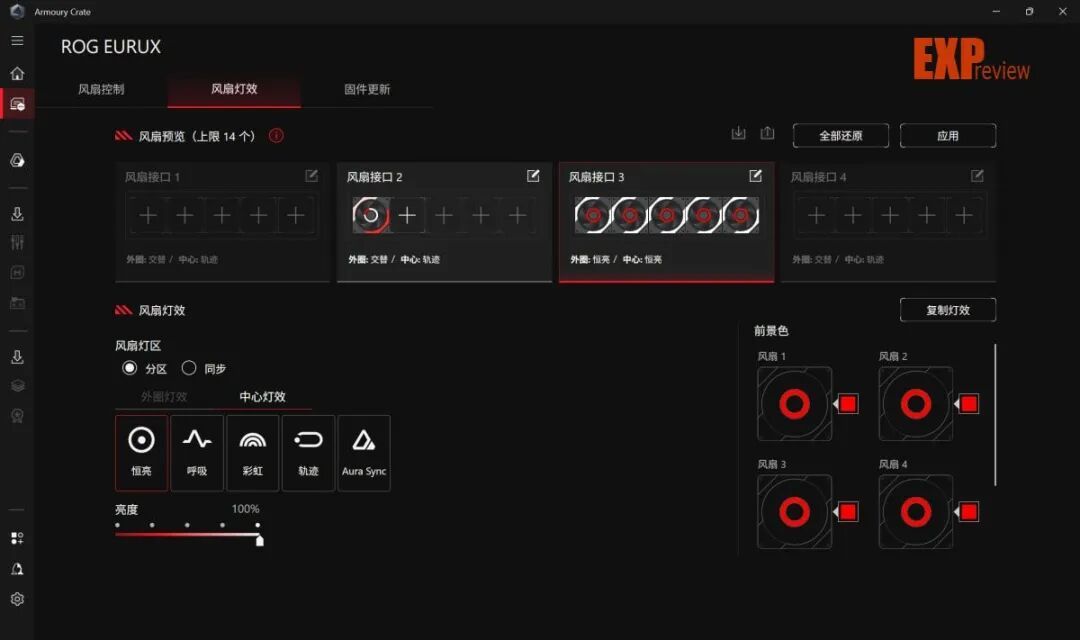Click the info icon beside 风扇预览
This screenshot has width=1080, height=640.
[276, 136]
